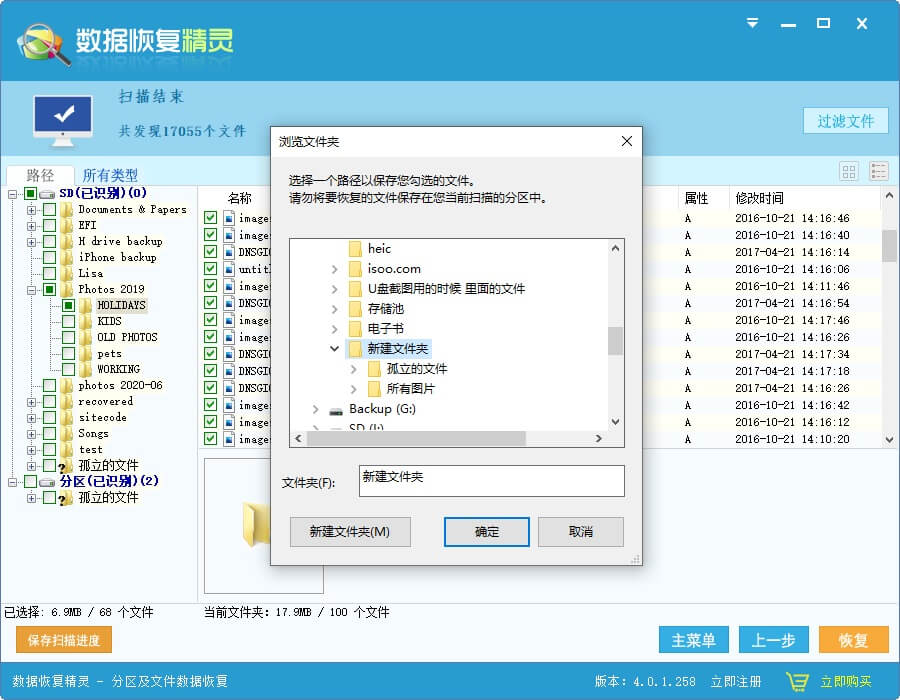Check the pets folder checkbox
The image size is (900, 700).
tap(69, 353)
